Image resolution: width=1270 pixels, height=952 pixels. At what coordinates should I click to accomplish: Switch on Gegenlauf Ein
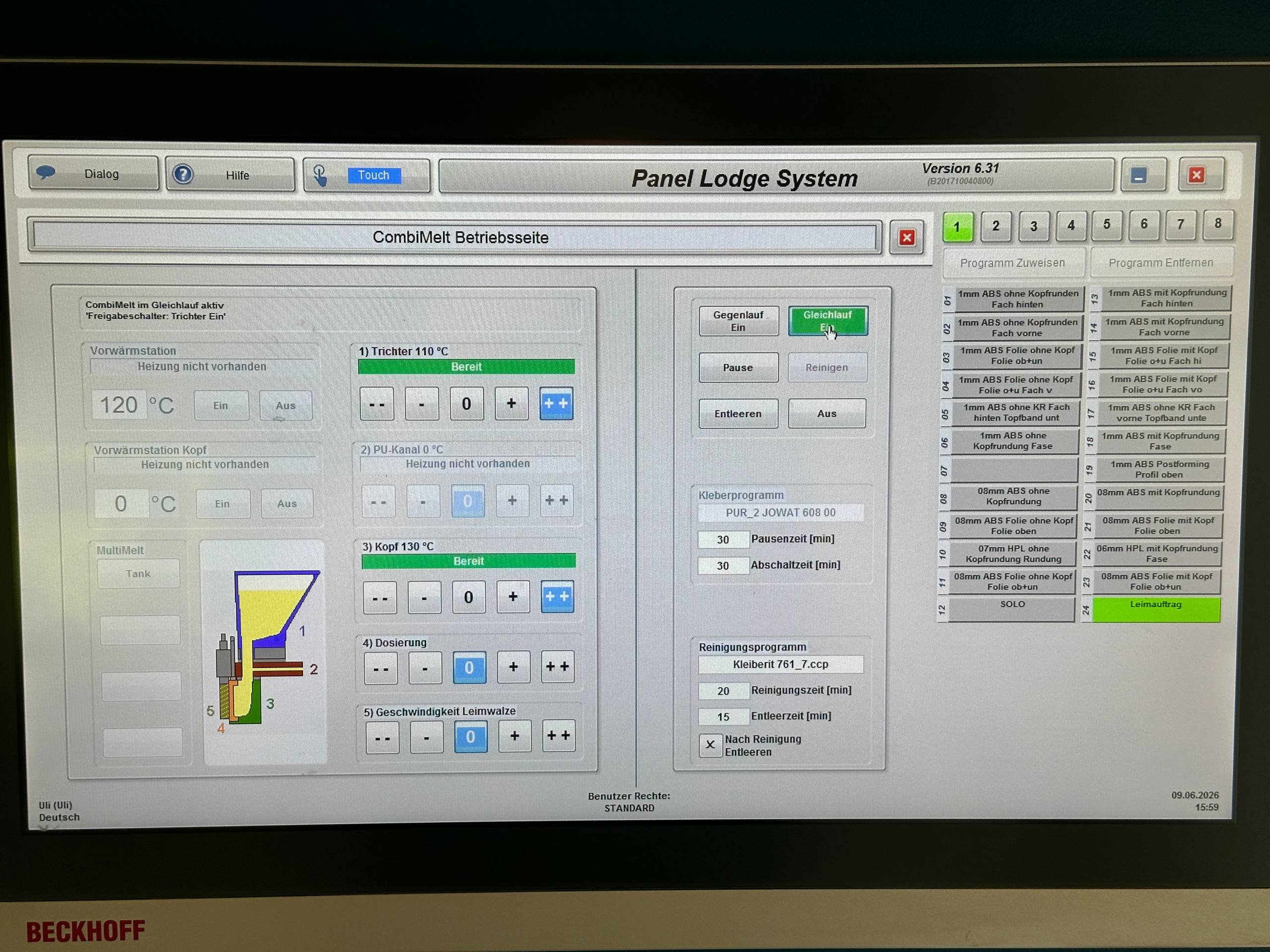point(738,321)
